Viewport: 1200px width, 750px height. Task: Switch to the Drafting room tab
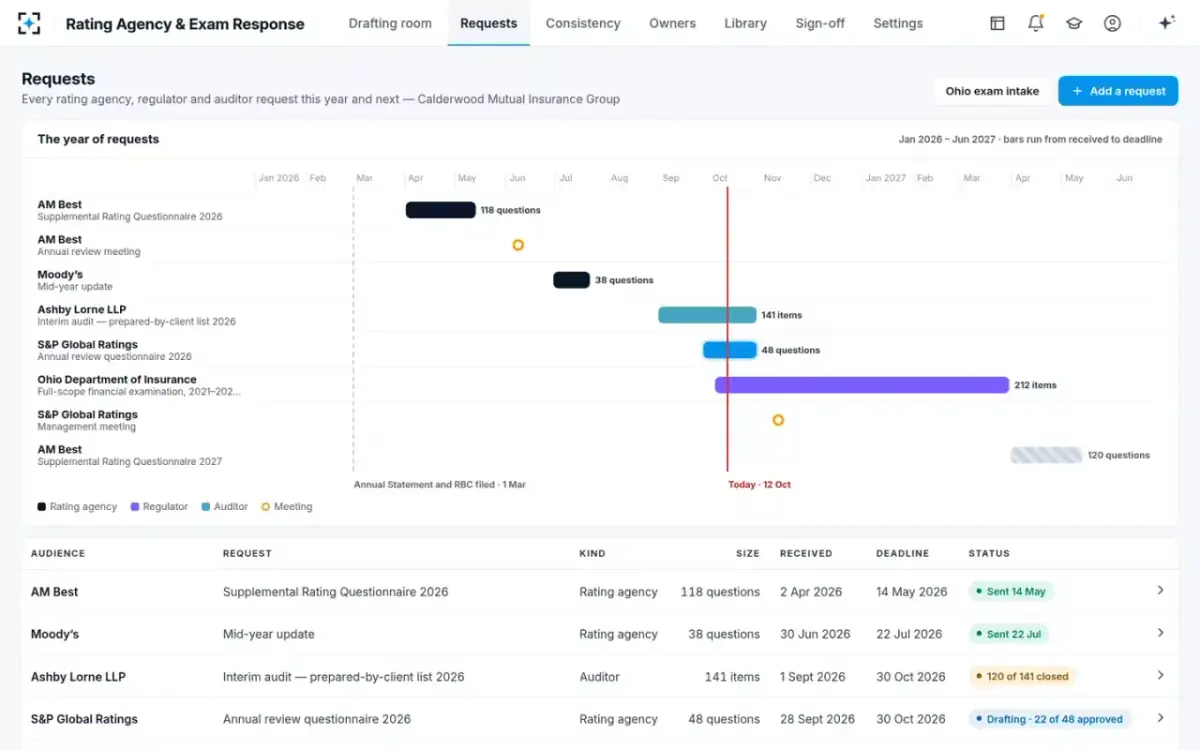[390, 23]
